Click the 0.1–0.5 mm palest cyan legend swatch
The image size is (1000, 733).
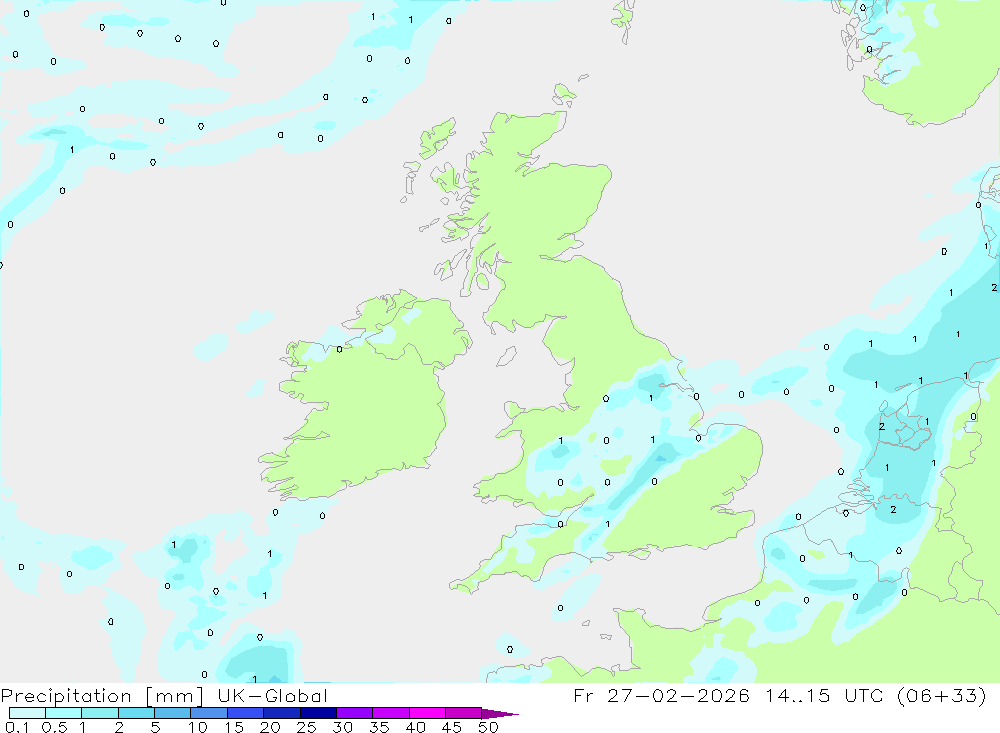click(27, 713)
